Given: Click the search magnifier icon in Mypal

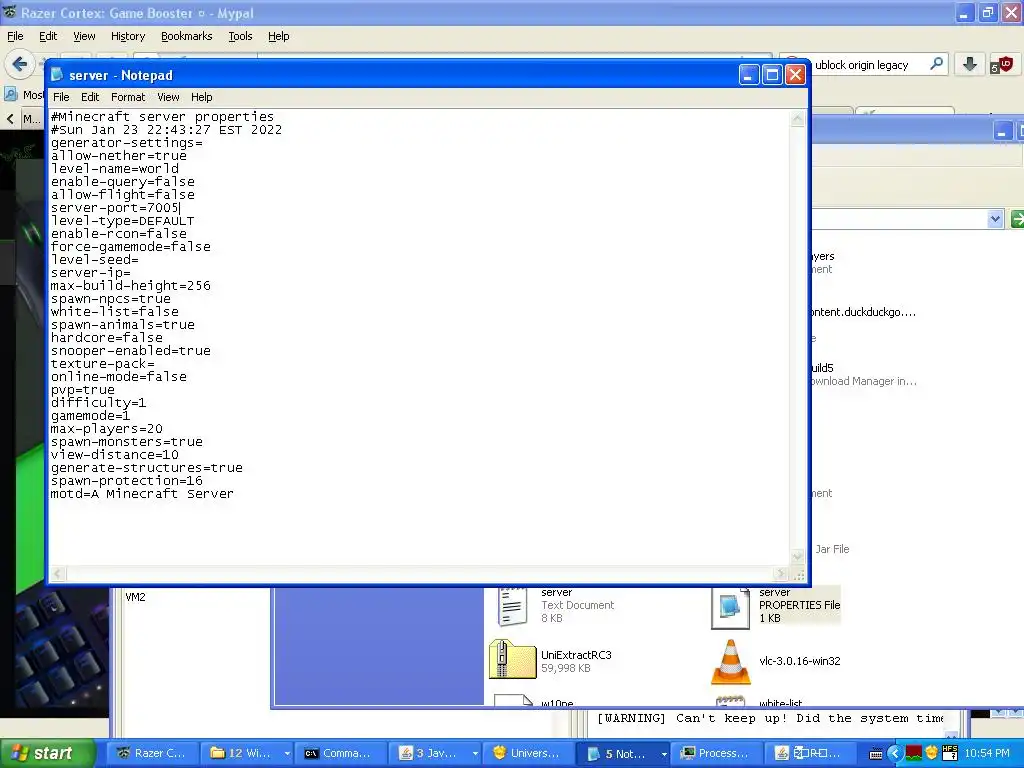Looking at the screenshot, I should [x=936, y=64].
